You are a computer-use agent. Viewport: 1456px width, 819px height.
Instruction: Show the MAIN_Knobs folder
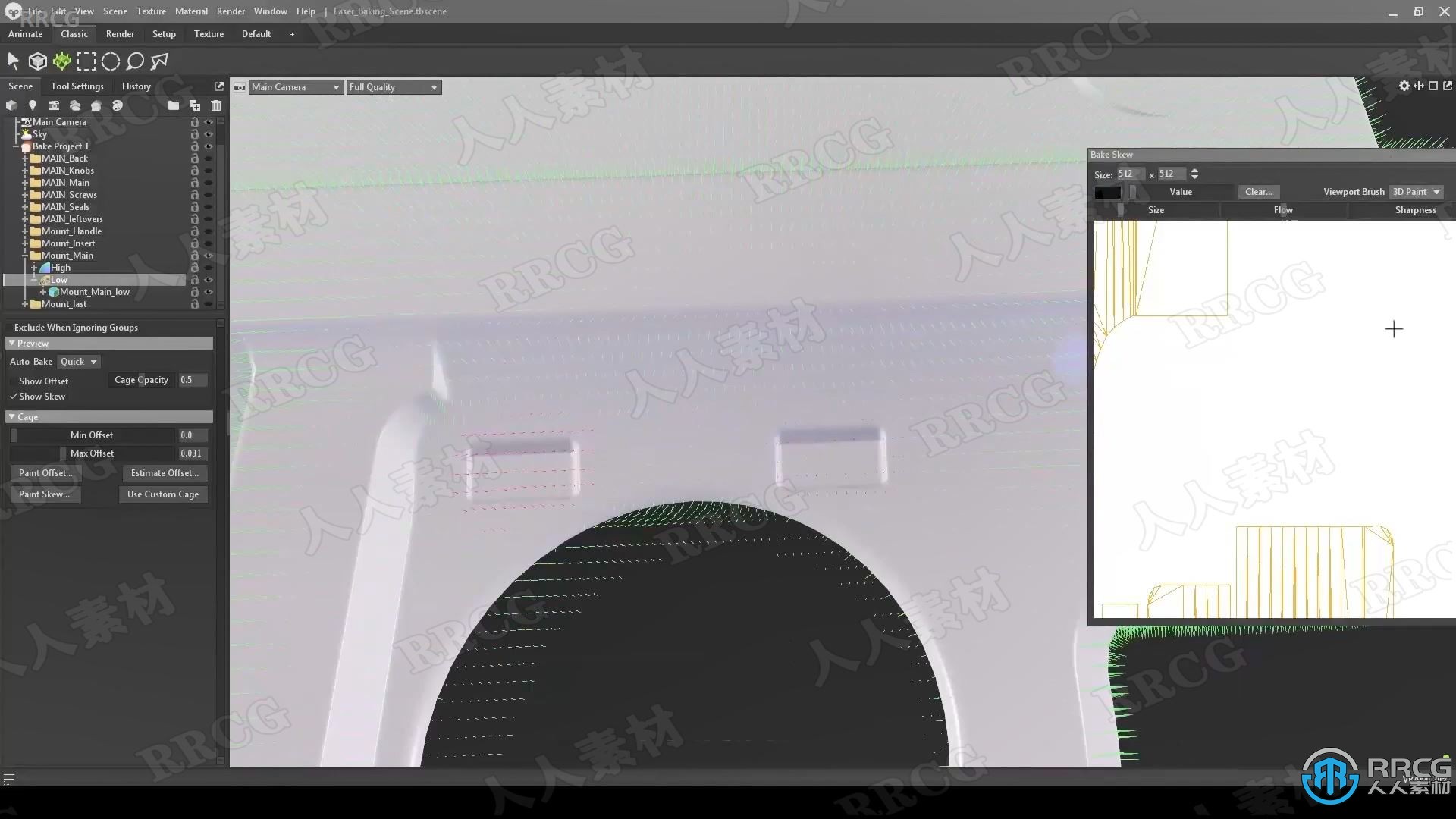coord(209,171)
